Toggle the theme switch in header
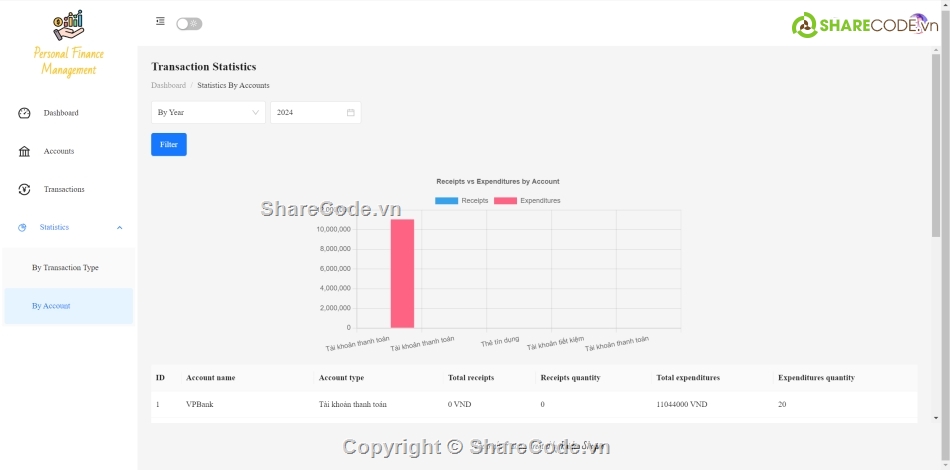950x470 pixels. pos(189,23)
